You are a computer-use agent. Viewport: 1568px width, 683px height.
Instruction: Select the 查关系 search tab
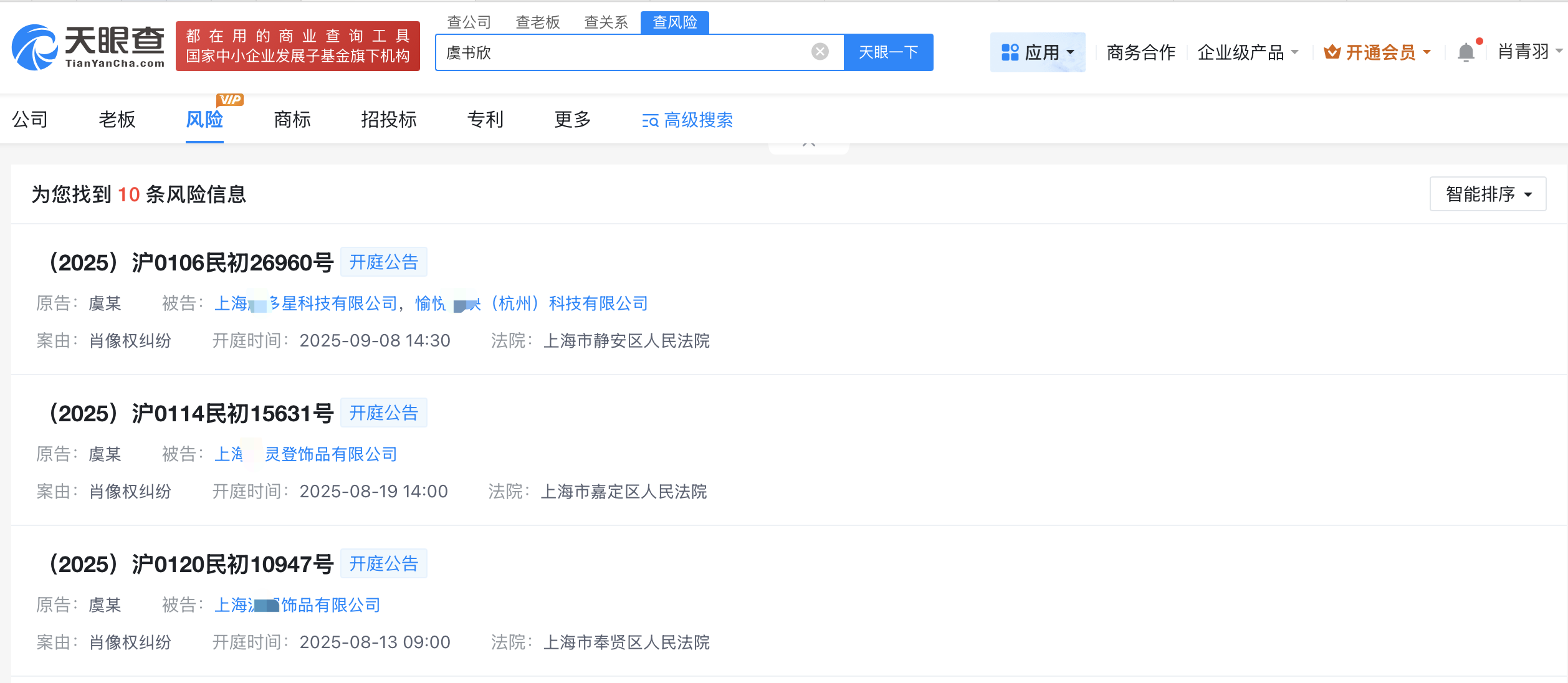point(606,22)
